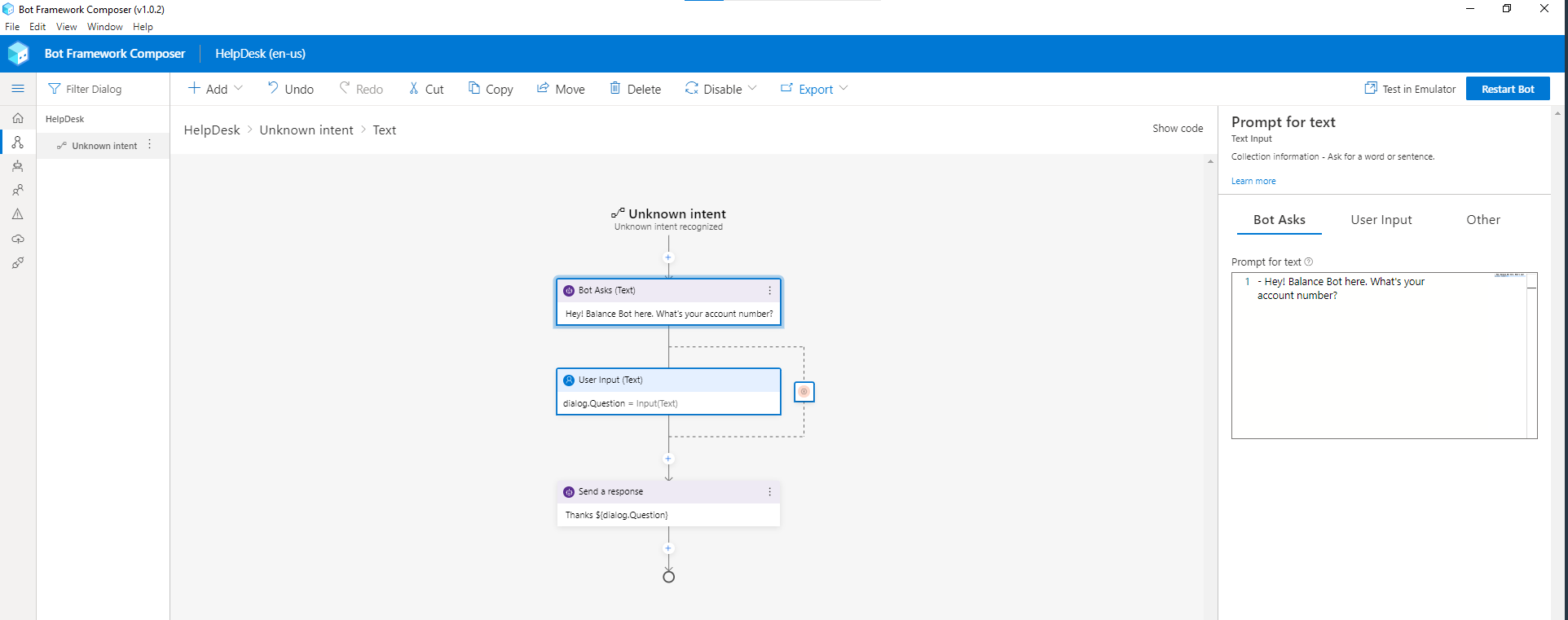Switch to the Bot Asks tab
Screen dimensions: 1568x620
click(x=1280, y=220)
